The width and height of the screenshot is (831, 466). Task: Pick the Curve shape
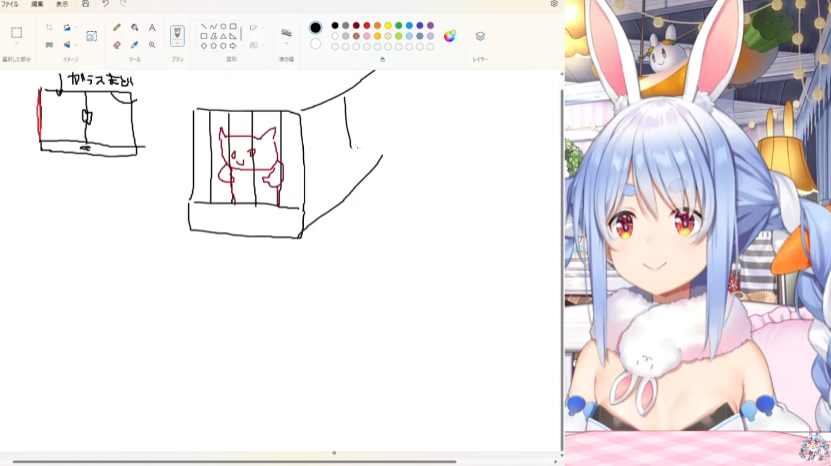(213, 27)
